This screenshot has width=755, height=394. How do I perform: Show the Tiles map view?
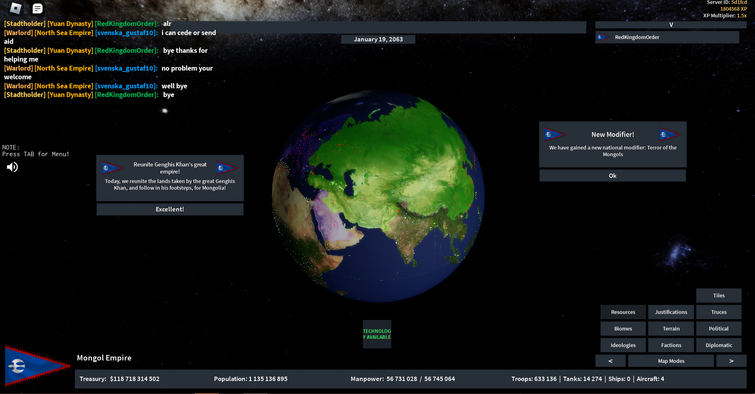(718, 295)
